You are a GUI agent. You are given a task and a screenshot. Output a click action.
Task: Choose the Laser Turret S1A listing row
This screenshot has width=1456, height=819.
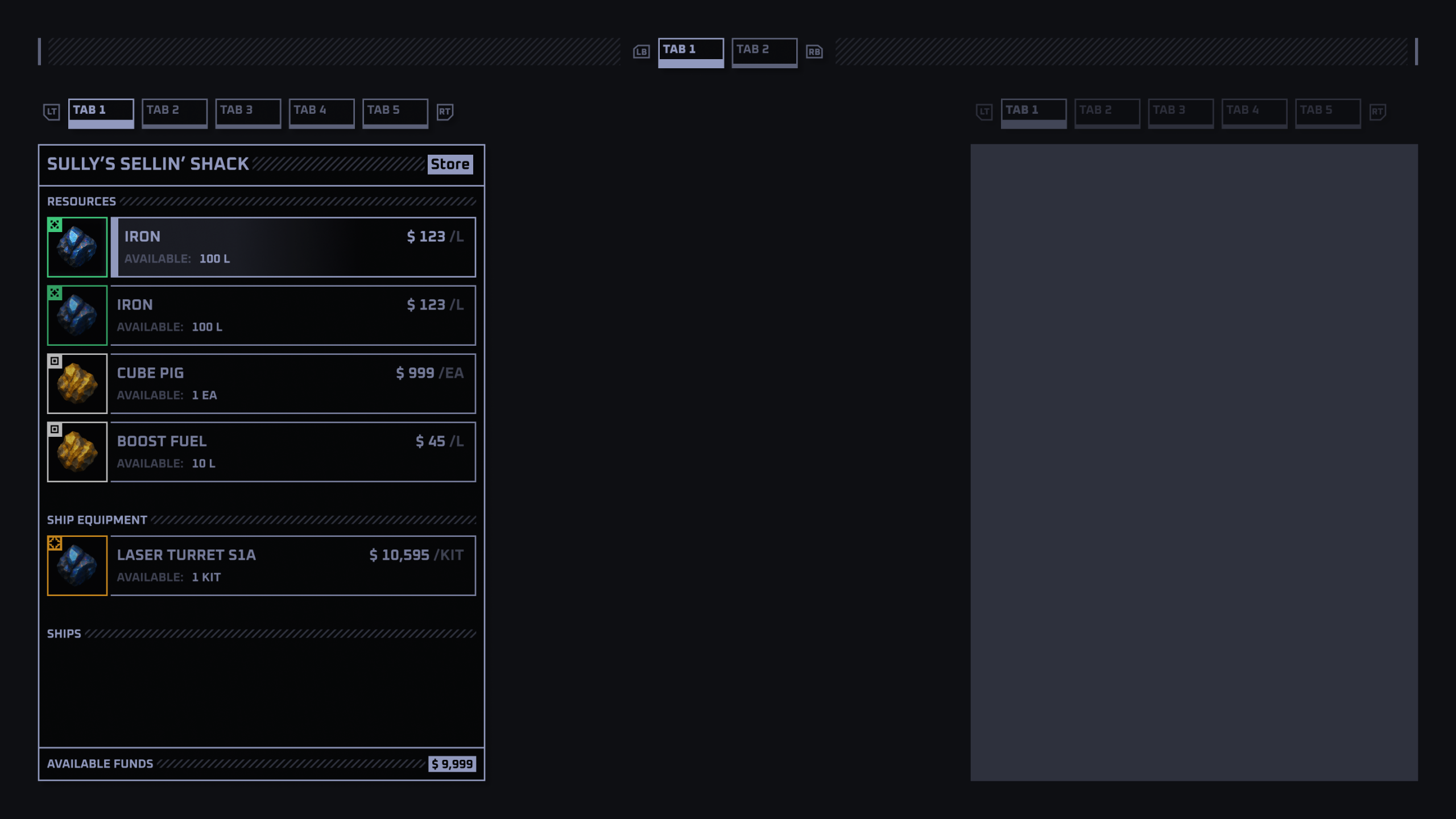(x=293, y=565)
